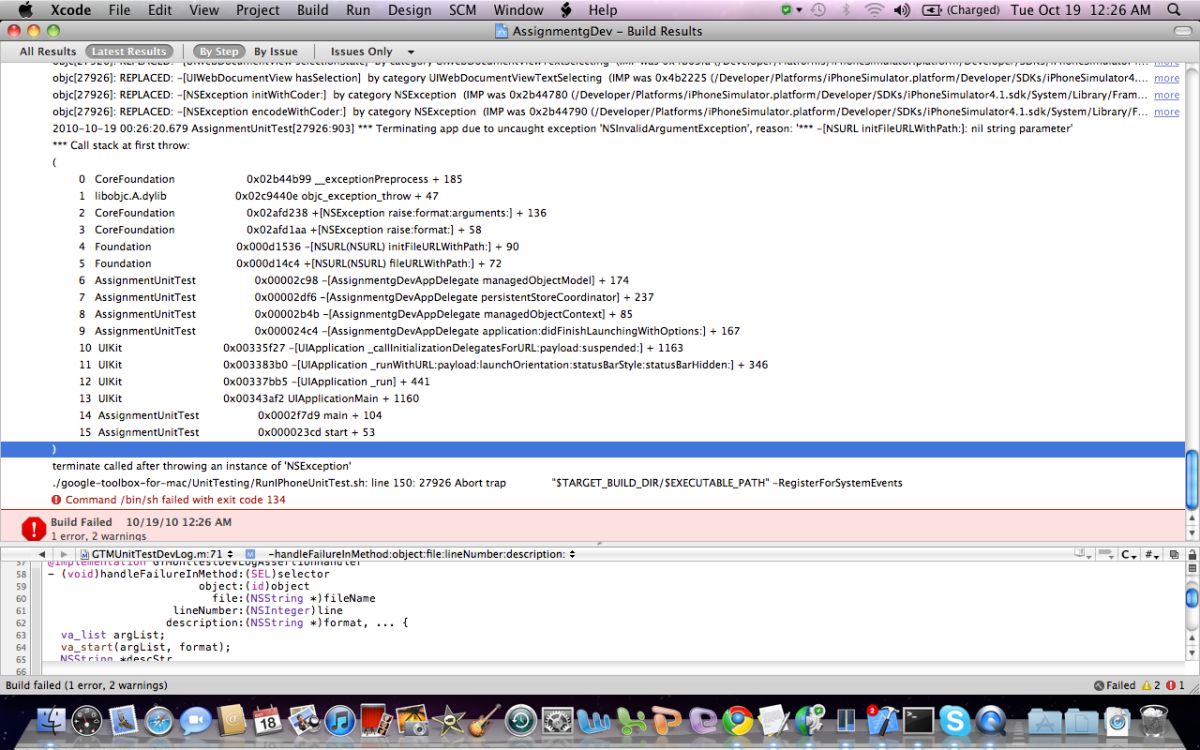Viewport: 1200px width, 750px height.
Task: Go back in editor history
Action: (x=42, y=553)
